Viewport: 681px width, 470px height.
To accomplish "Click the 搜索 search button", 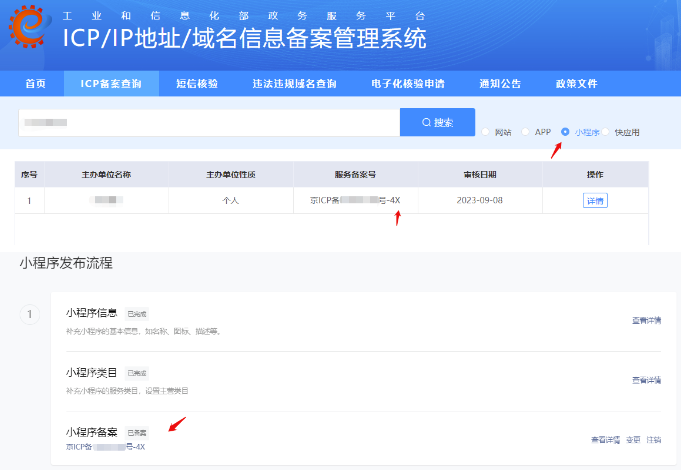I will click(437, 122).
